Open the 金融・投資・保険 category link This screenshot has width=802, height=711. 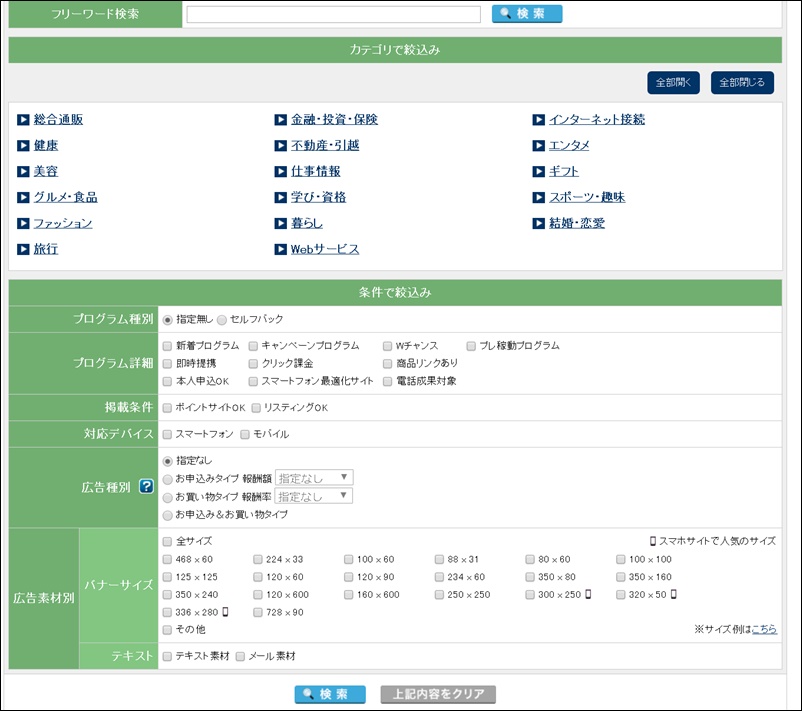[335, 120]
